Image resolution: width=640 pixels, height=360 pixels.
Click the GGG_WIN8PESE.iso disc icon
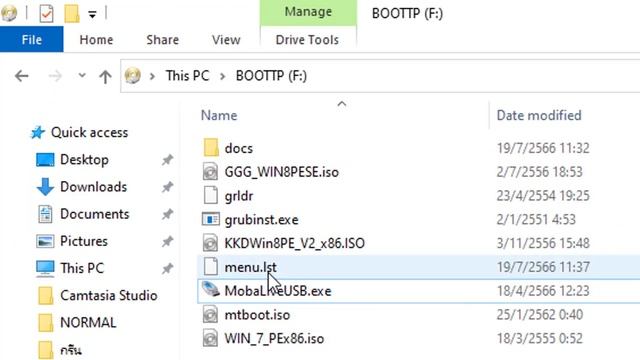(211, 171)
